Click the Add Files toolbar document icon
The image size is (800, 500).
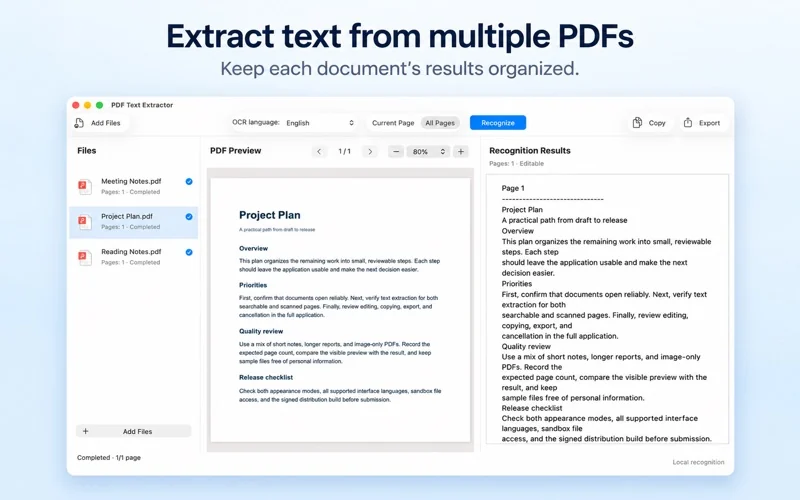(x=79, y=123)
